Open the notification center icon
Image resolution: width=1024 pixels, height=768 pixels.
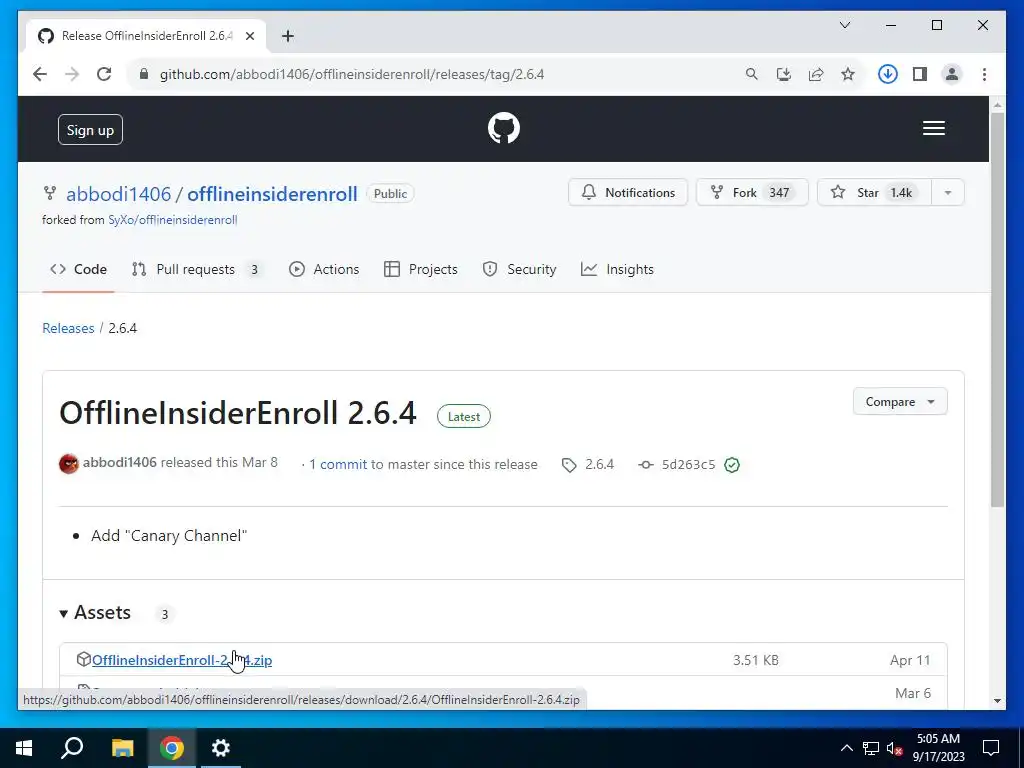pos(991,748)
